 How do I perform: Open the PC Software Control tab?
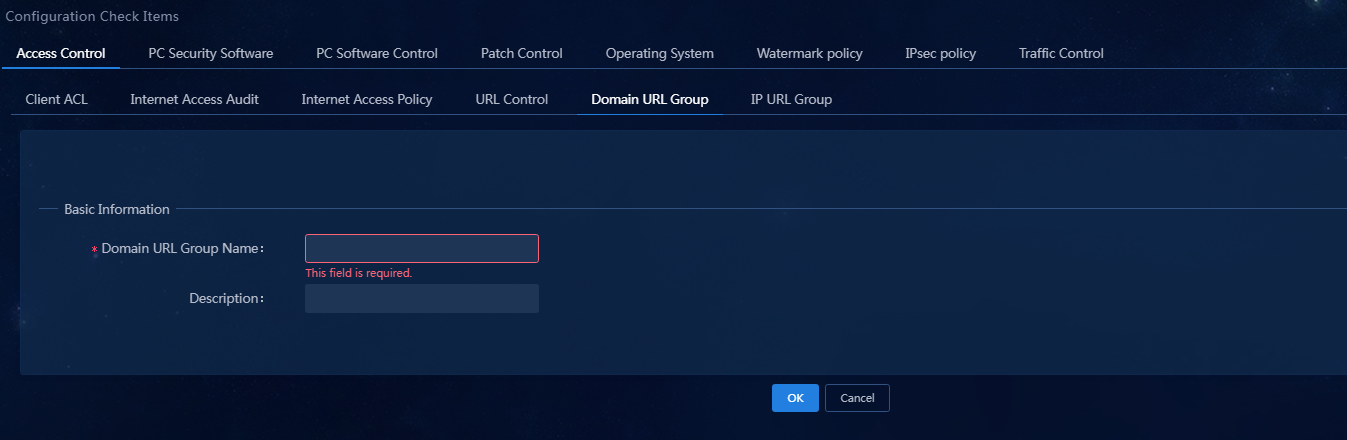pyautogui.click(x=377, y=53)
